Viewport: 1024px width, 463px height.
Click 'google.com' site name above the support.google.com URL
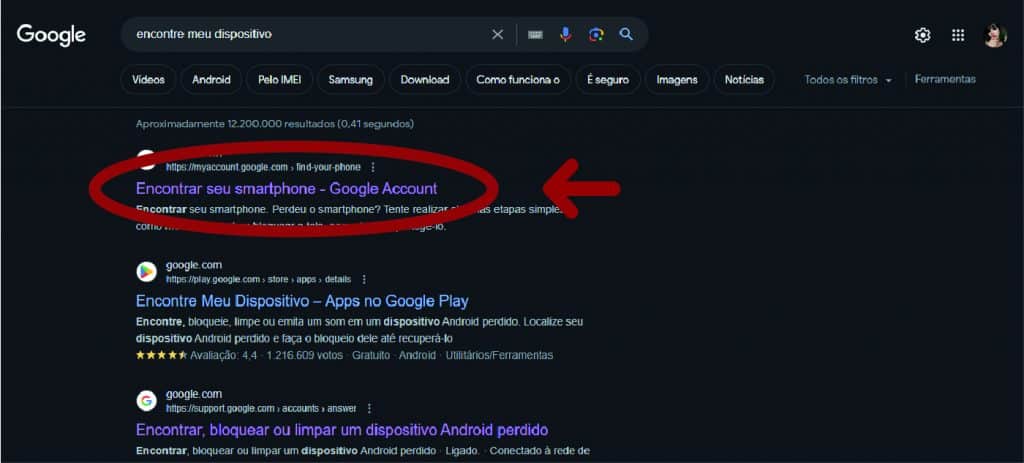[x=194, y=394]
